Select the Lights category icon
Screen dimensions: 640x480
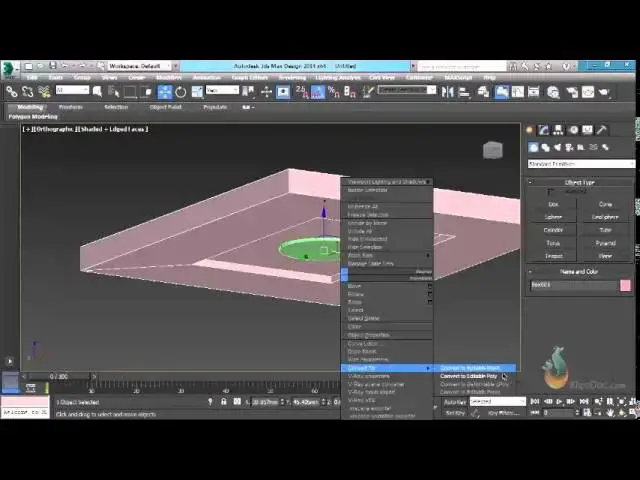coord(557,147)
